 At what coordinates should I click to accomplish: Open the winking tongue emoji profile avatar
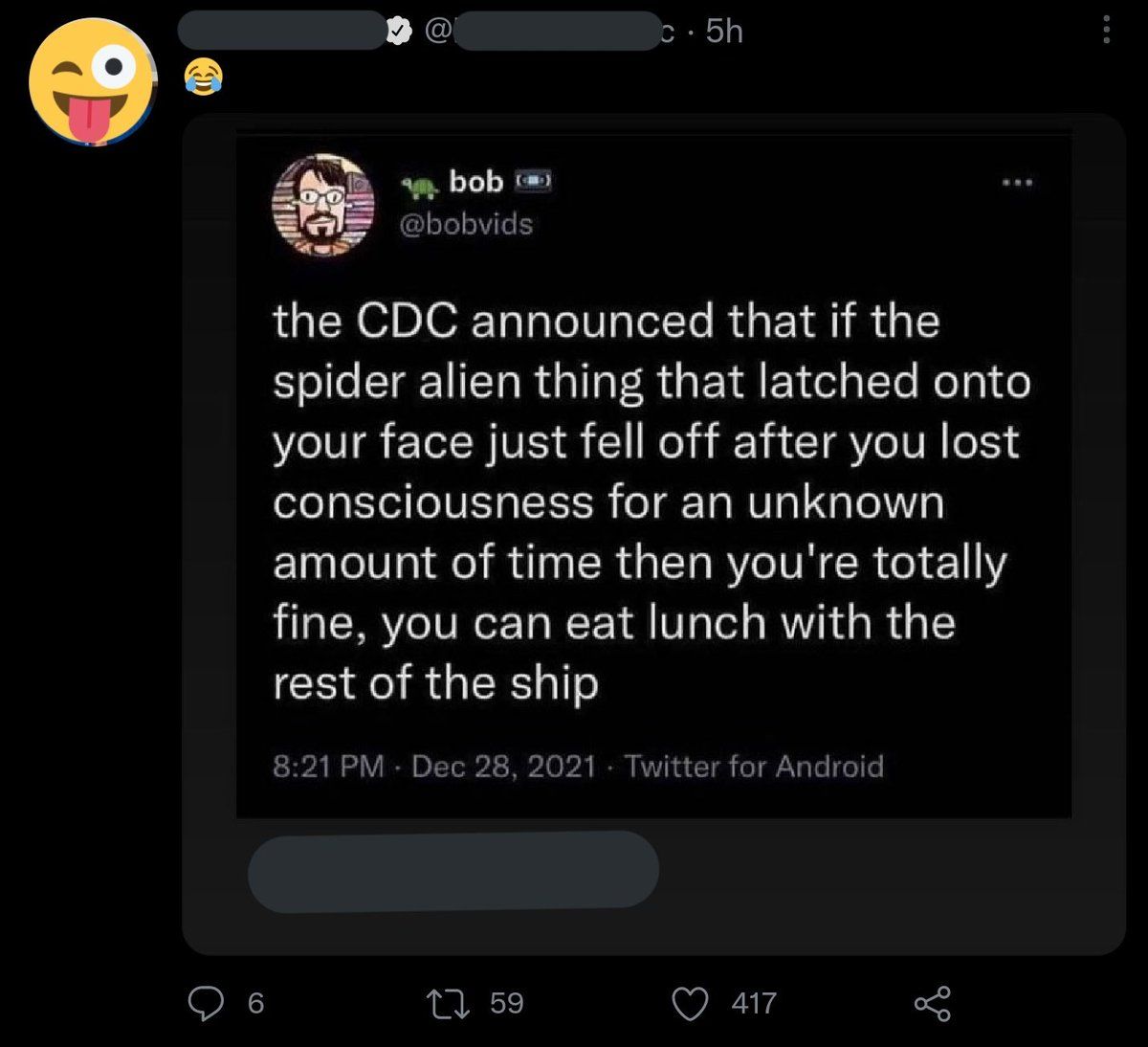point(92,81)
